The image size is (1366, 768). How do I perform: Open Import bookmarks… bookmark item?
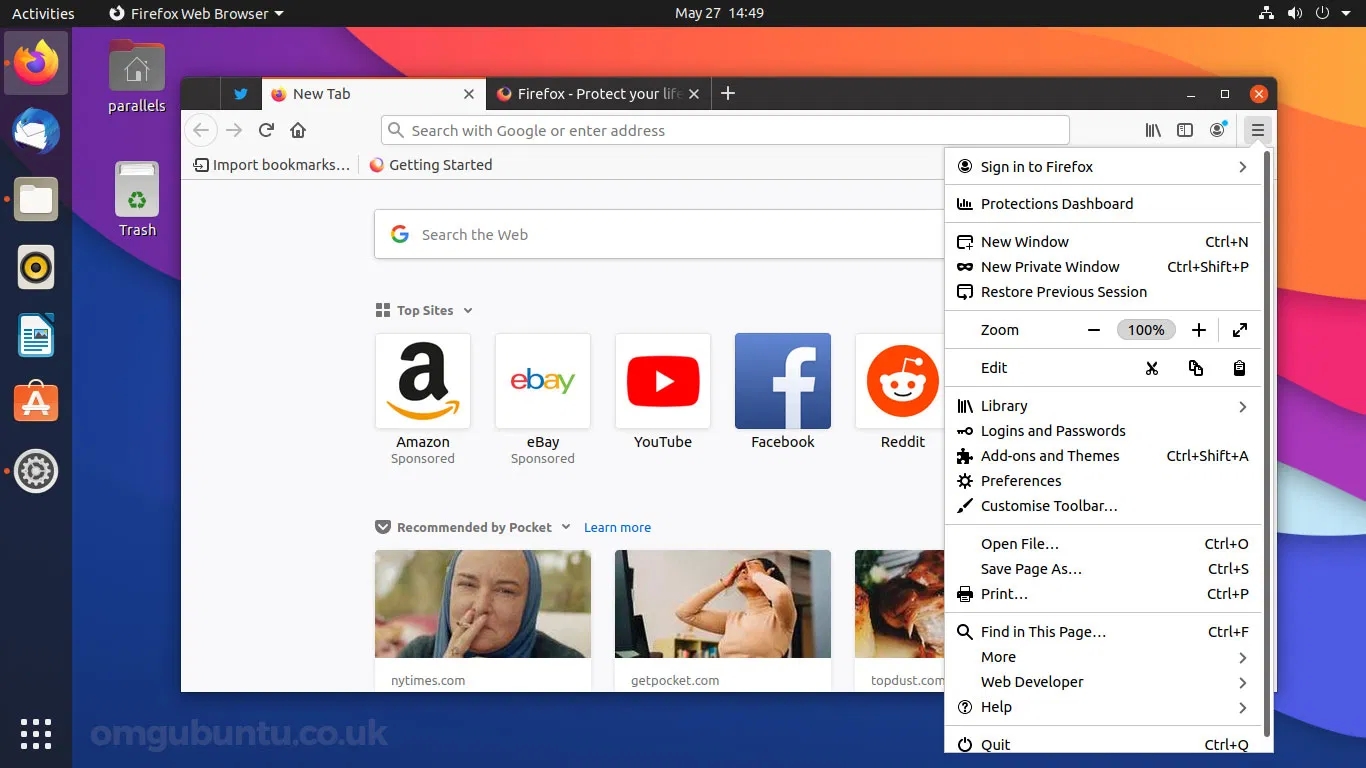(271, 165)
